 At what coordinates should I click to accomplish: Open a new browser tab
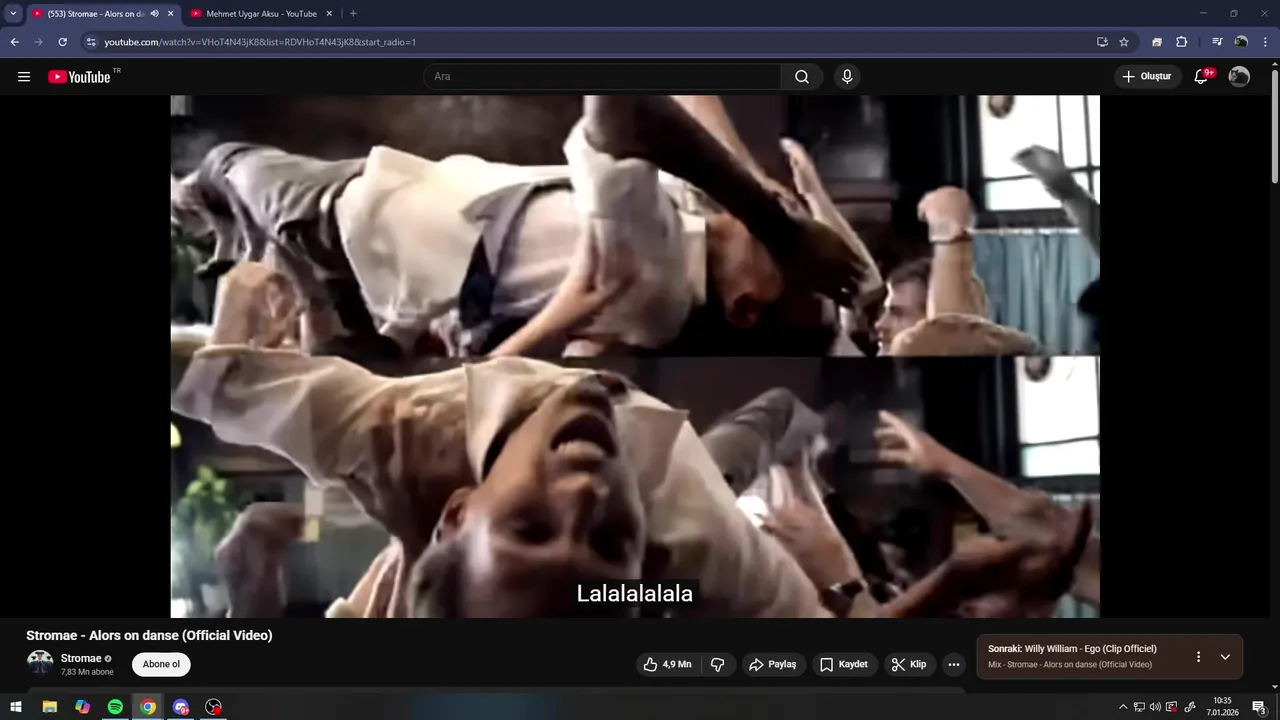coord(353,14)
